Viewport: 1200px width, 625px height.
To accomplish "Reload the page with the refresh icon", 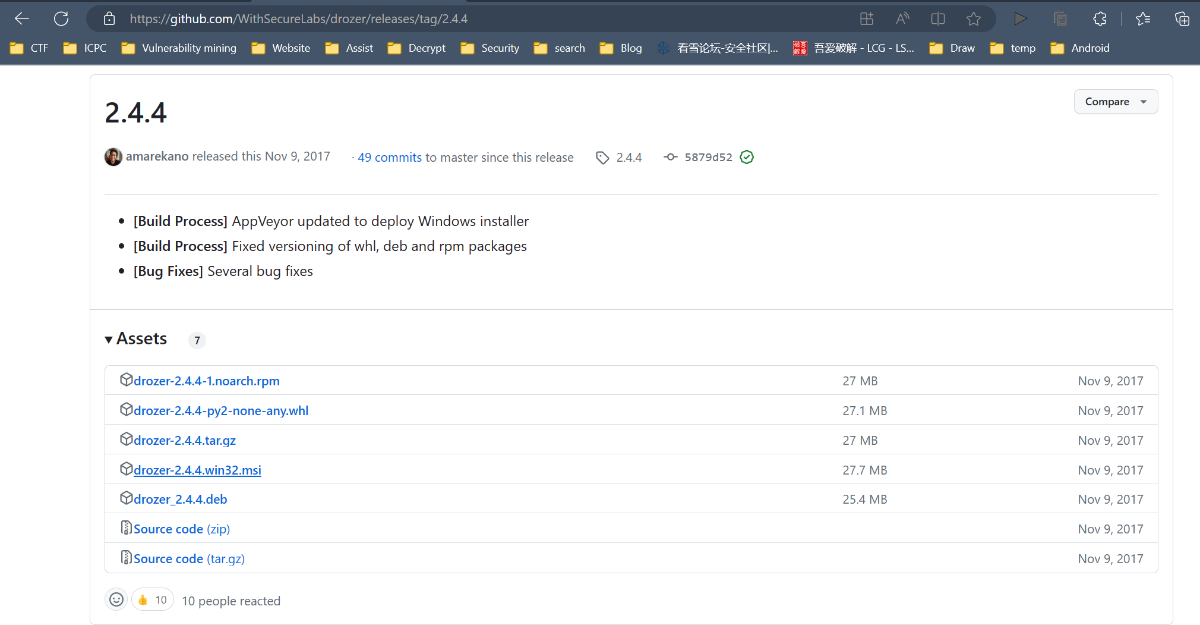I will pyautogui.click(x=61, y=18).
